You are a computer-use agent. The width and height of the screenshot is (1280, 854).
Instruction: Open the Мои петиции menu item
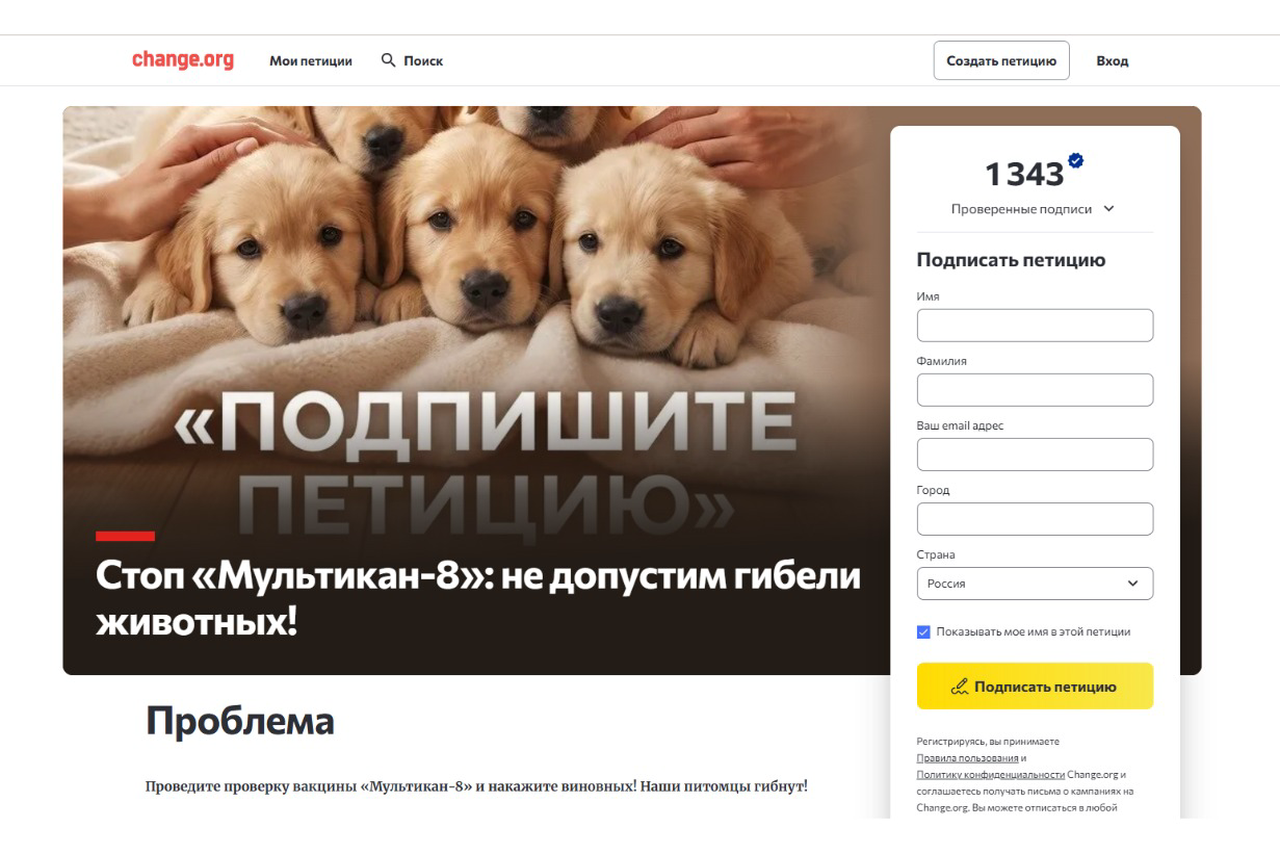tap(311, 61)
